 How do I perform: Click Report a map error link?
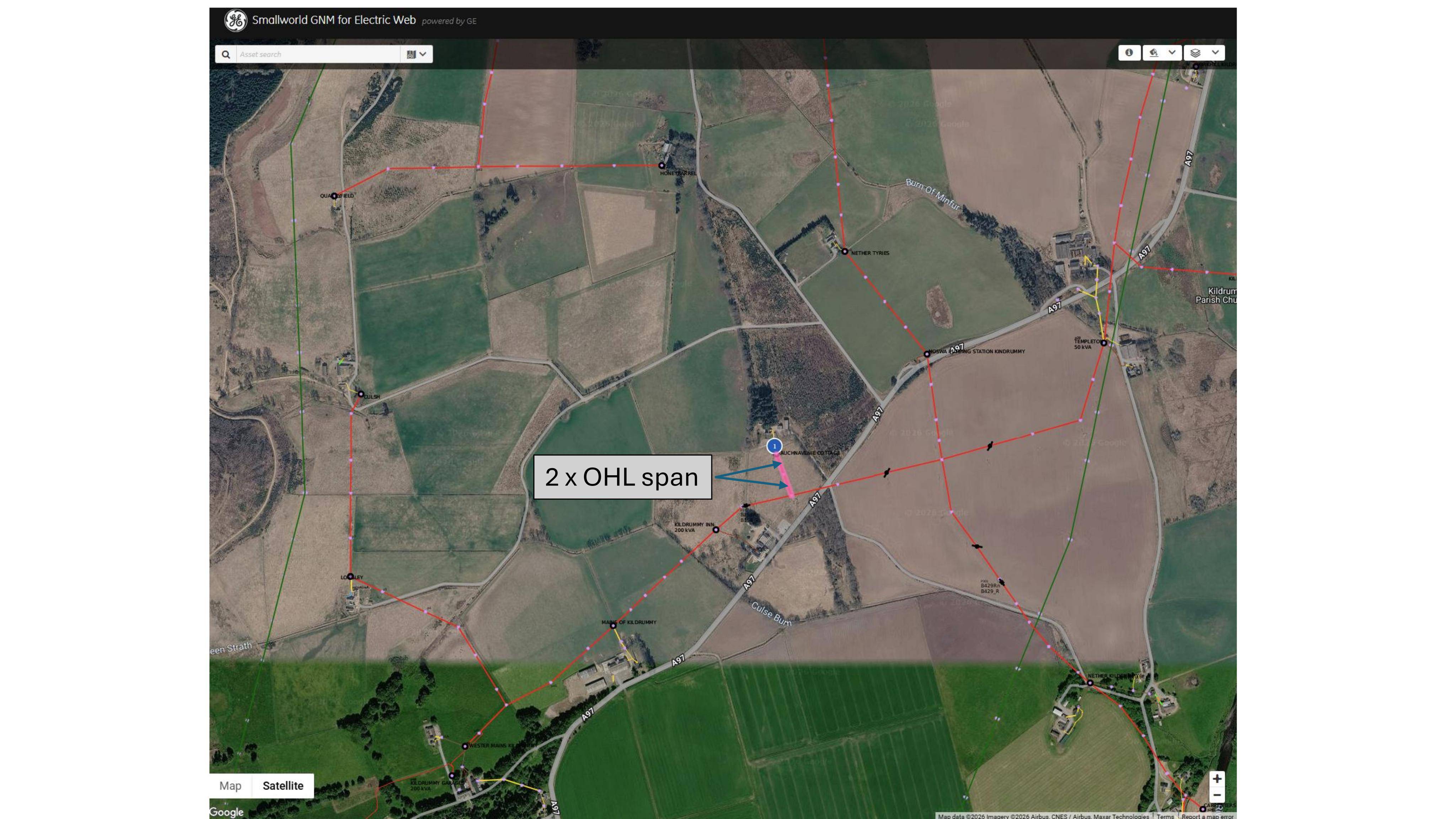1207,815
